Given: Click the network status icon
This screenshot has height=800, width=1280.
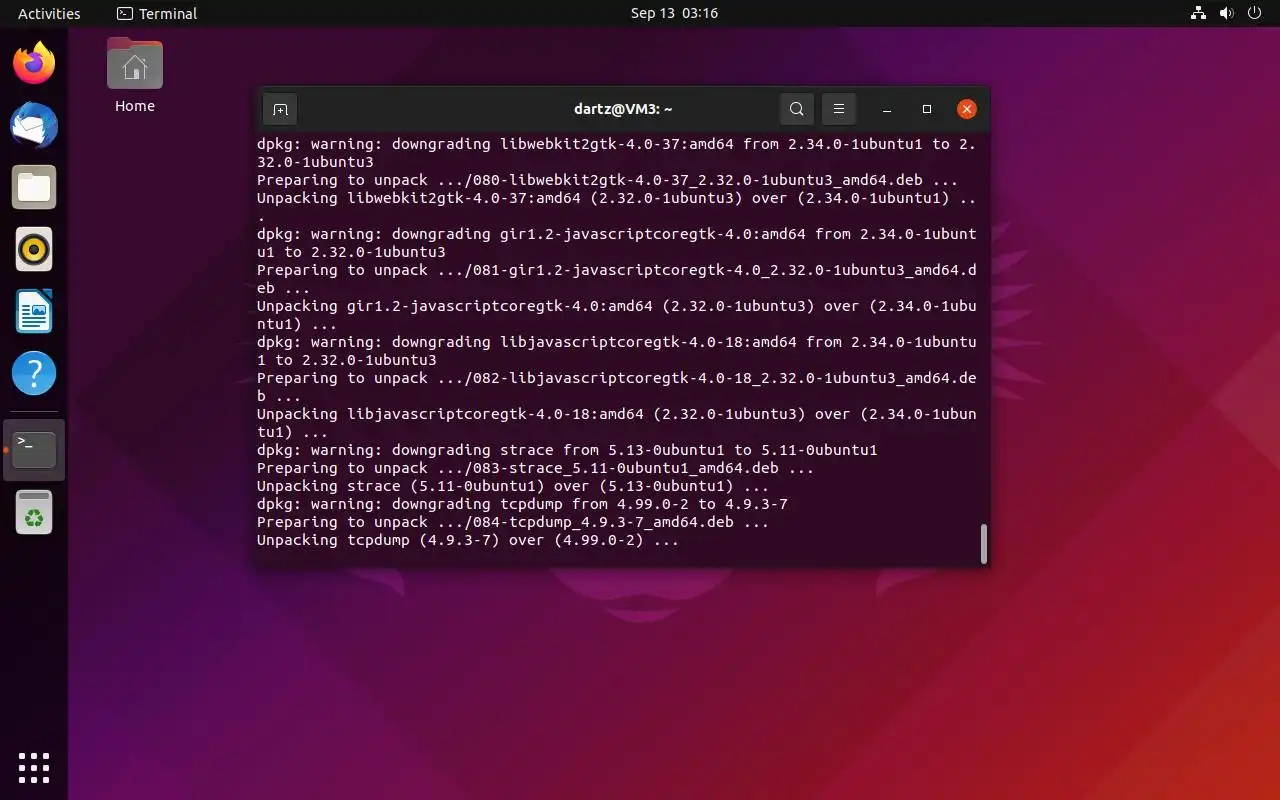Looking at the screenshot, I should click(1199, 14).
